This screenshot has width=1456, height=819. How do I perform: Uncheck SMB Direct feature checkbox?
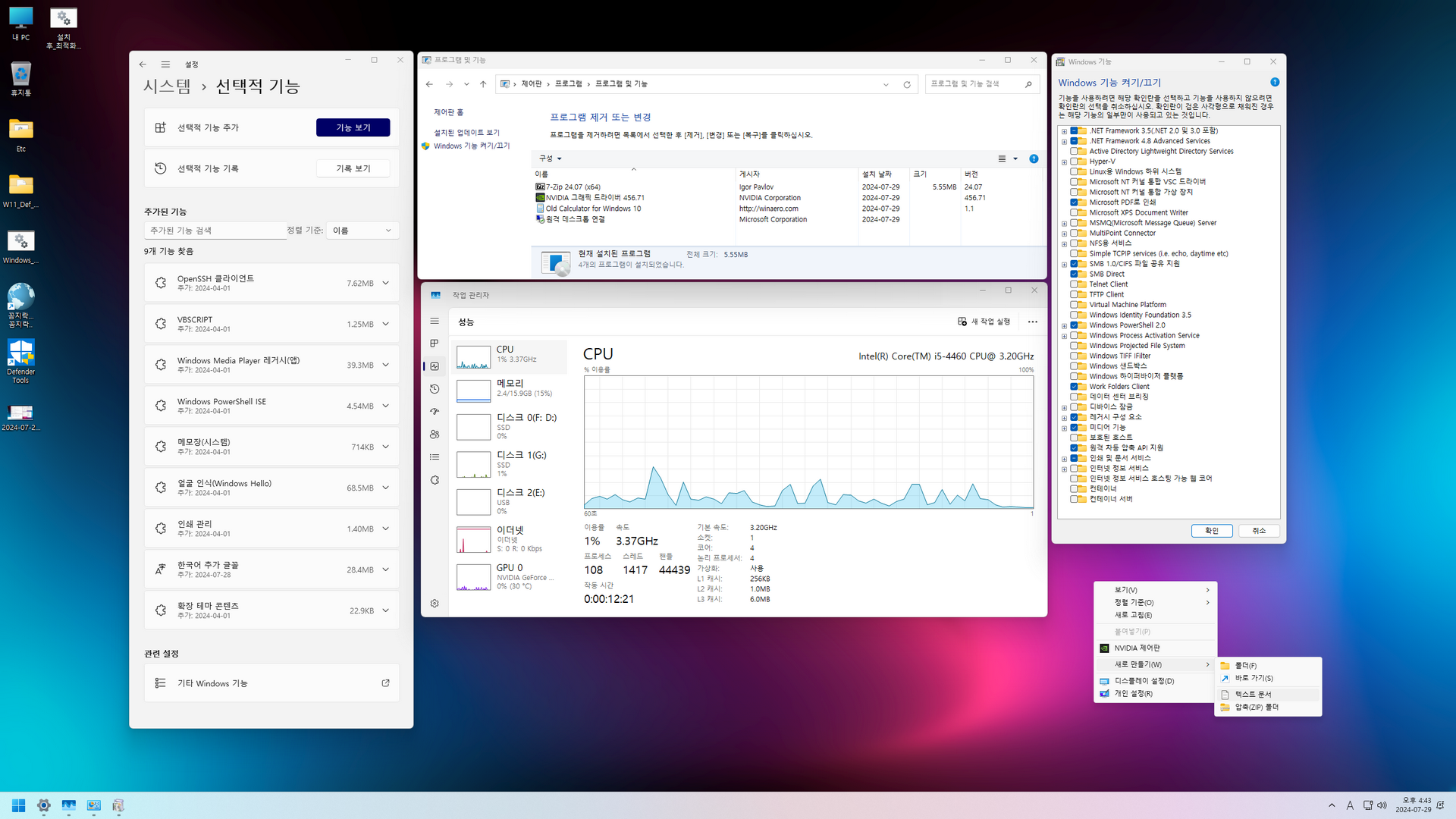pos(1074,275)
